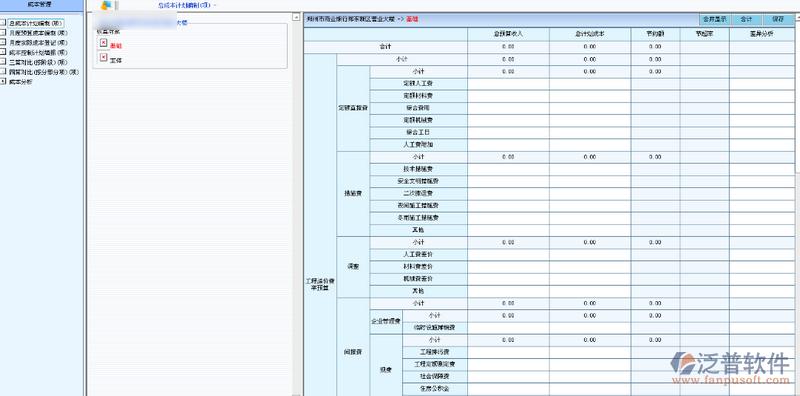This screenshot has width=800, height=396.
Task: Click the 夜间施工措施费 row label
Action: tap(418, 206)
